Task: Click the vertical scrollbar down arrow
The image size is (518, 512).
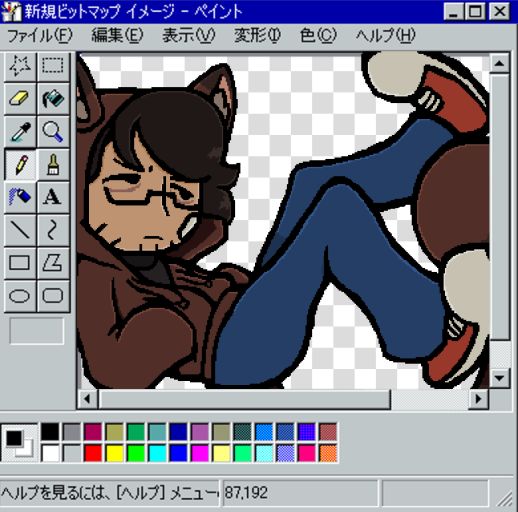Action: pos(499,378)
